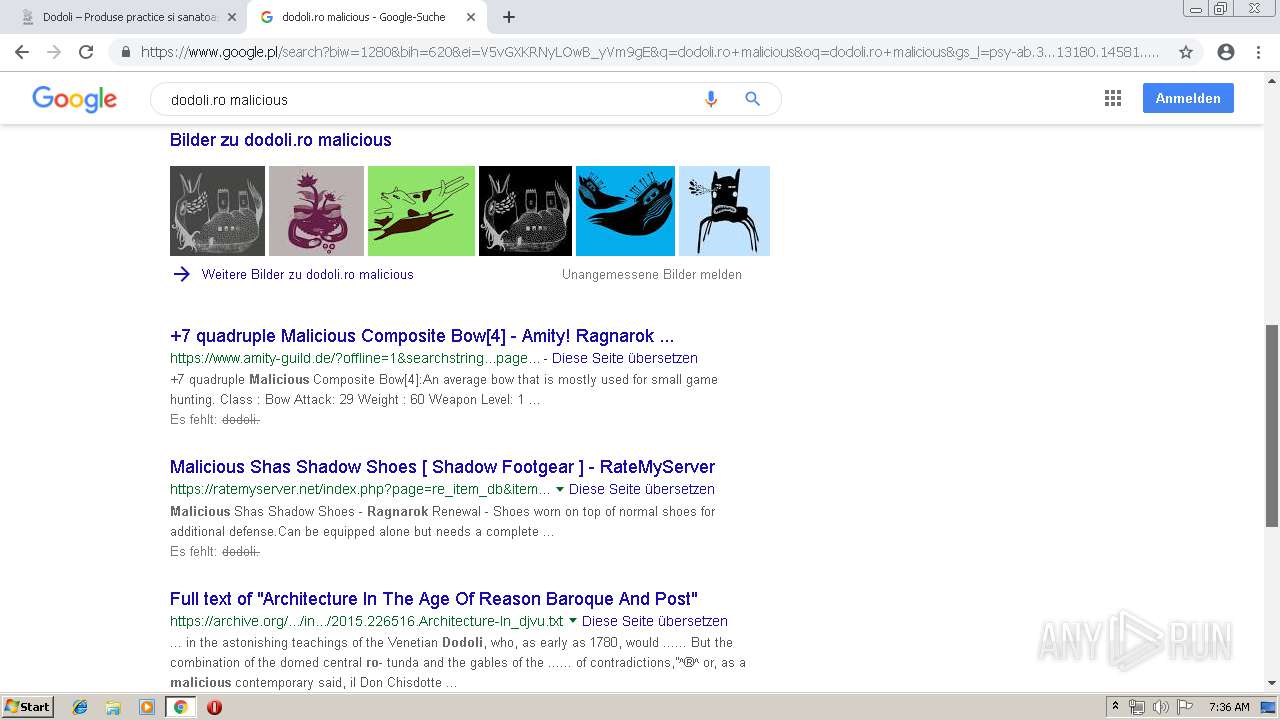Open the Chrome profile avatar menu
Screen dimensions: 1280x720
(1226, 52)
